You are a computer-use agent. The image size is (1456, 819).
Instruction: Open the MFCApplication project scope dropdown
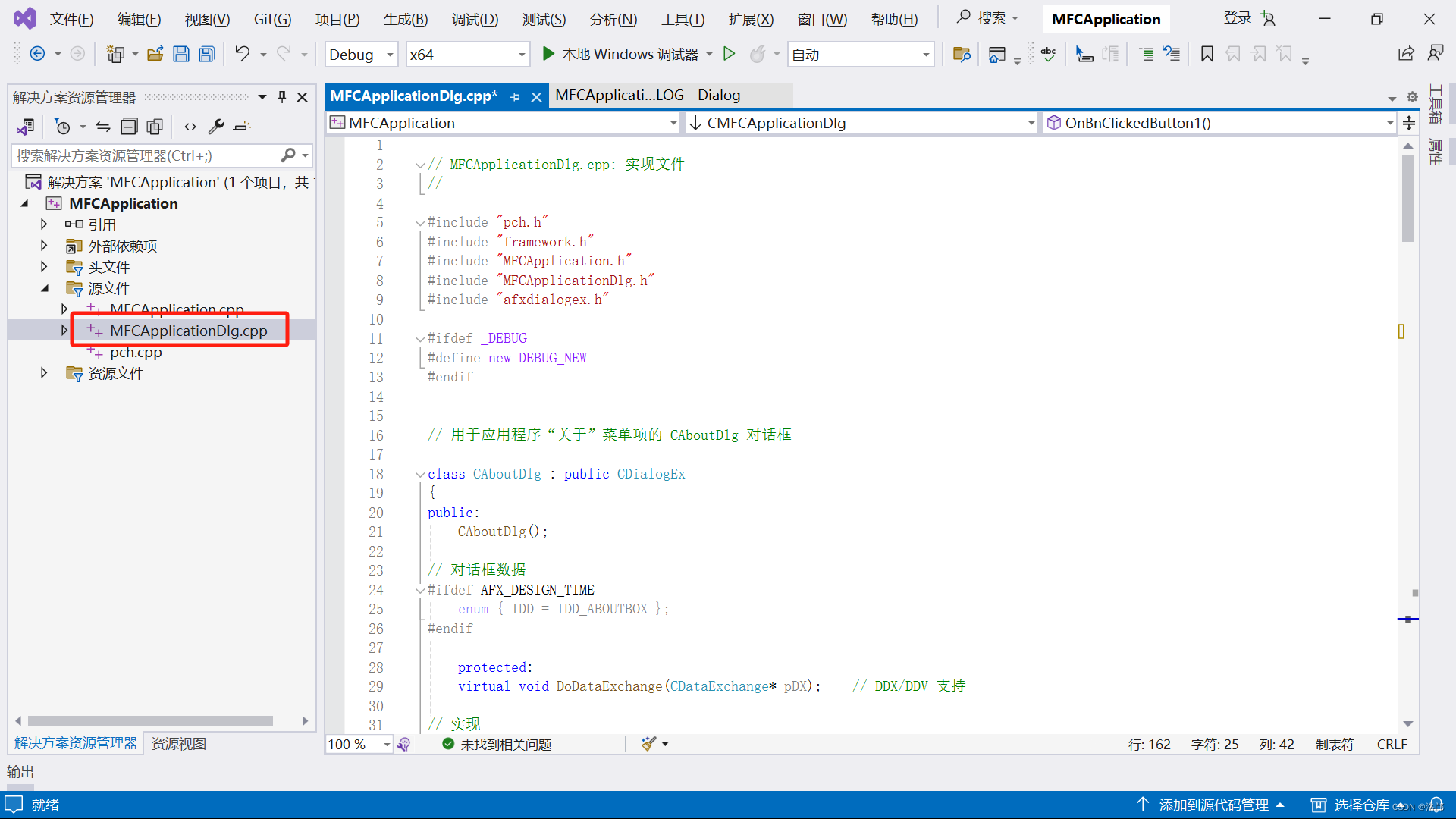click(x=504, y=123)
